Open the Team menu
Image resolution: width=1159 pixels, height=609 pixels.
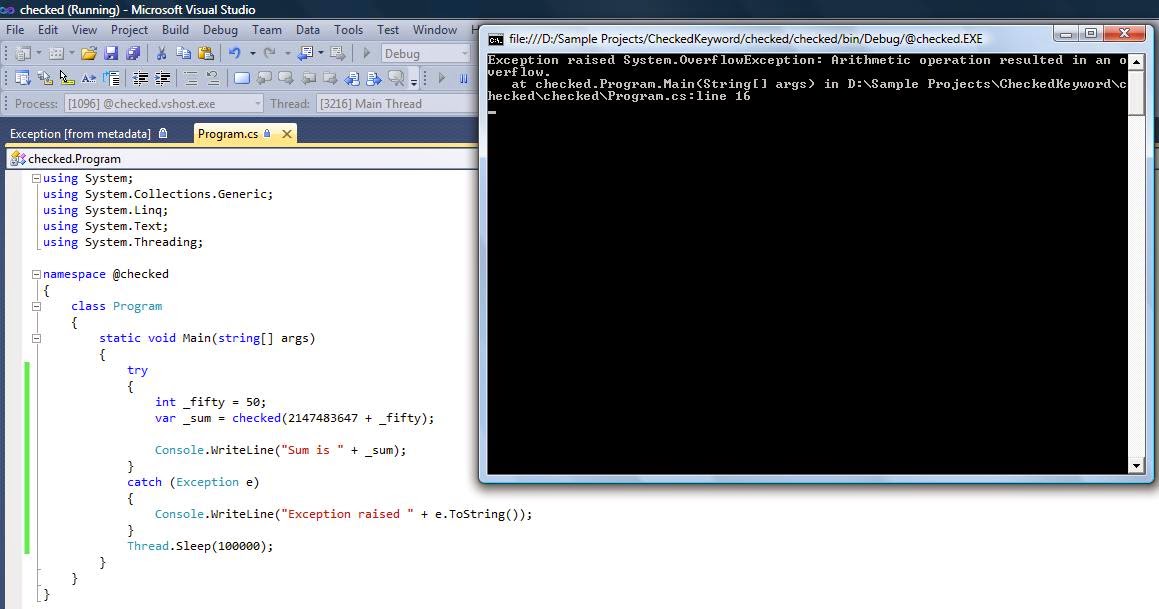[x=267, y=30]
